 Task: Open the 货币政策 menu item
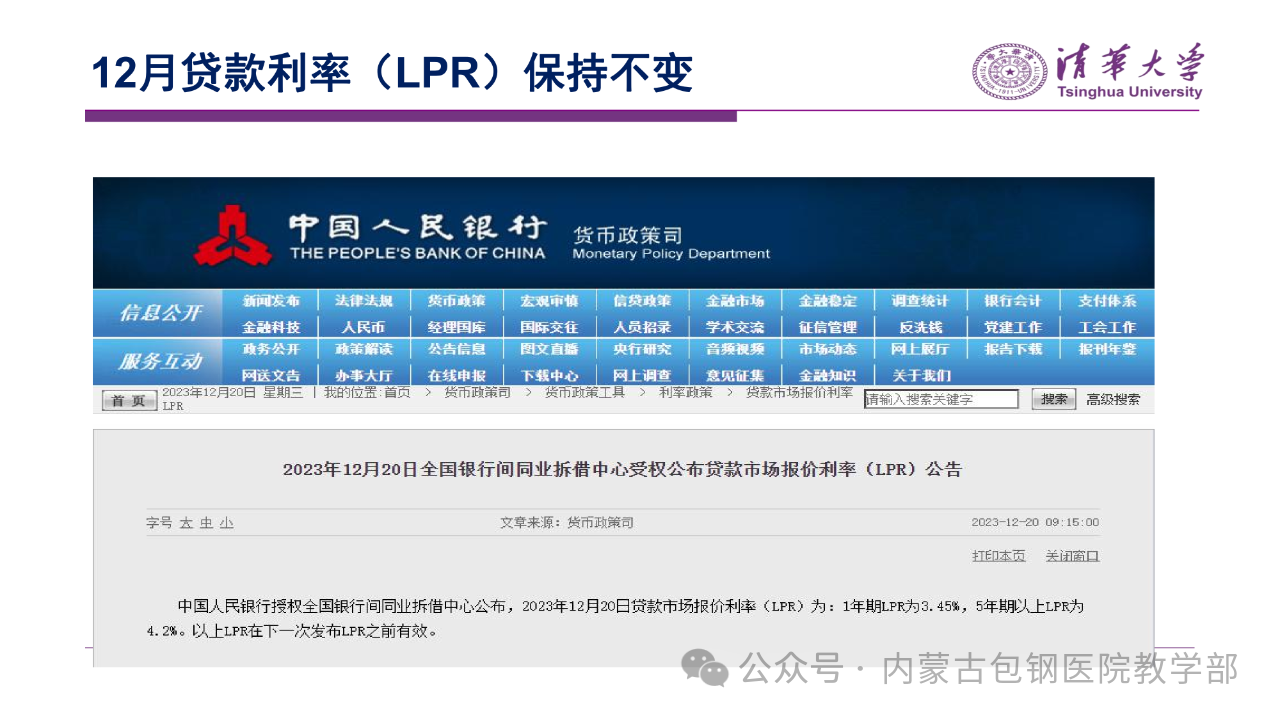click(x=457, y=301)
